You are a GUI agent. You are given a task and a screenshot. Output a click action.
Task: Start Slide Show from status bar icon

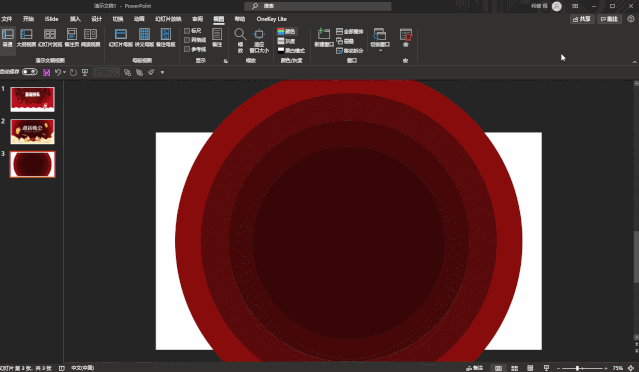[x=546, y=368]
